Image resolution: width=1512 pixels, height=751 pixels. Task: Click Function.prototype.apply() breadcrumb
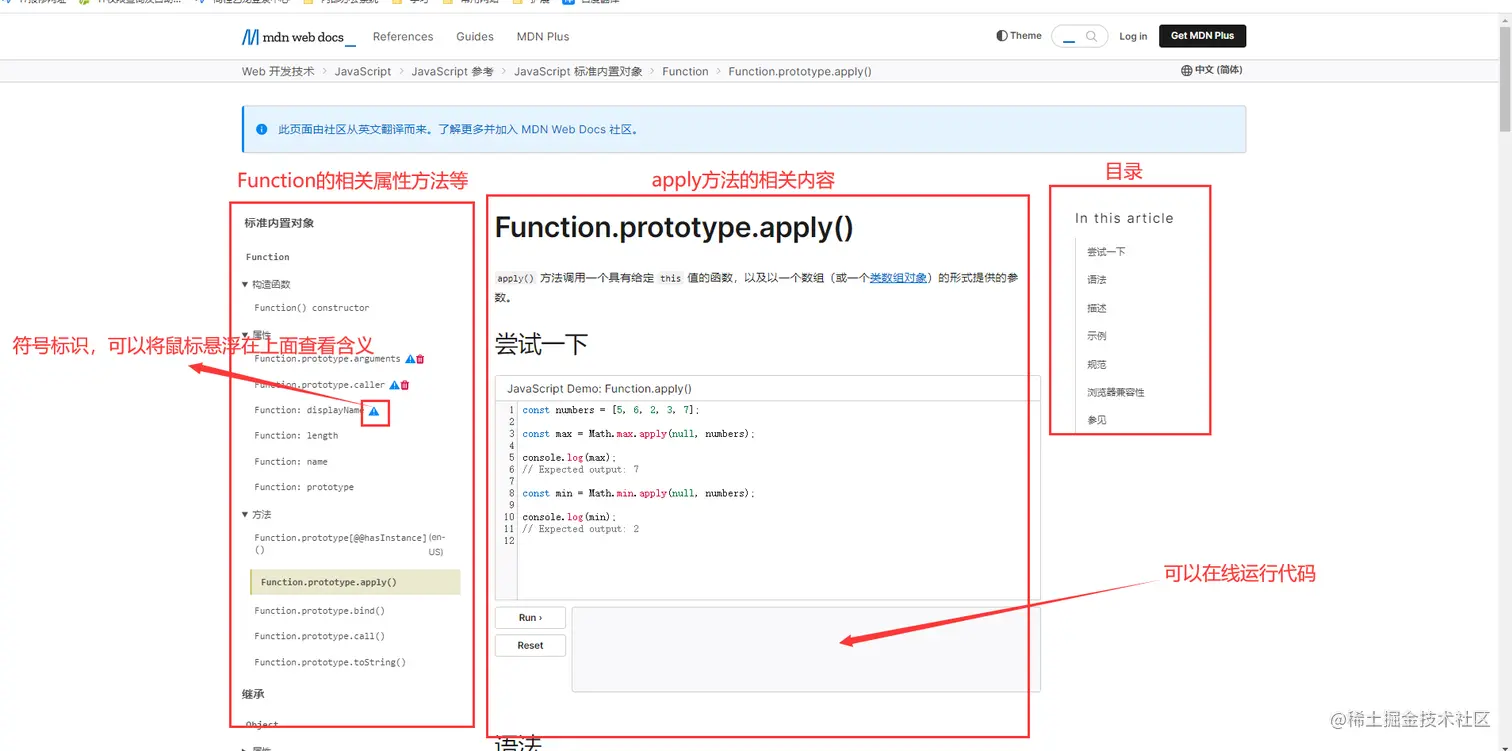tap(800, 72)
